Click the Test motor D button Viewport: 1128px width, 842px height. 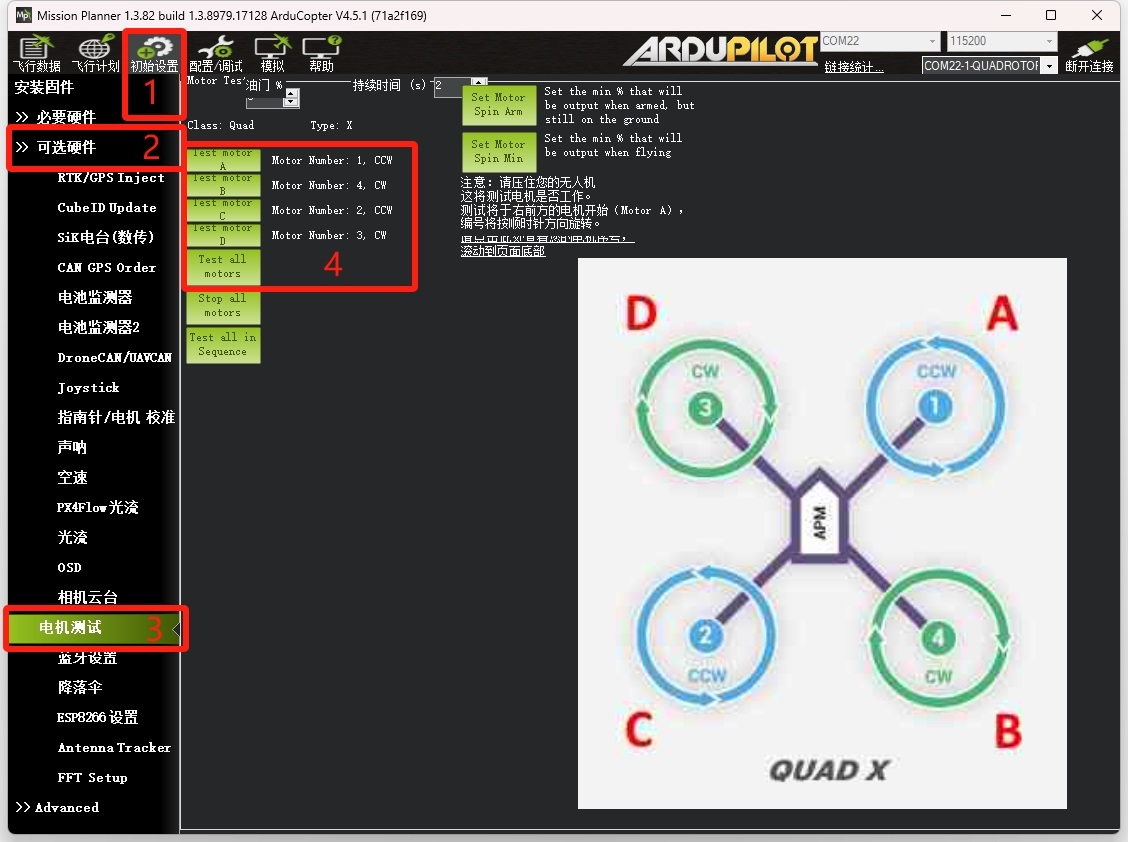(223, 235)
